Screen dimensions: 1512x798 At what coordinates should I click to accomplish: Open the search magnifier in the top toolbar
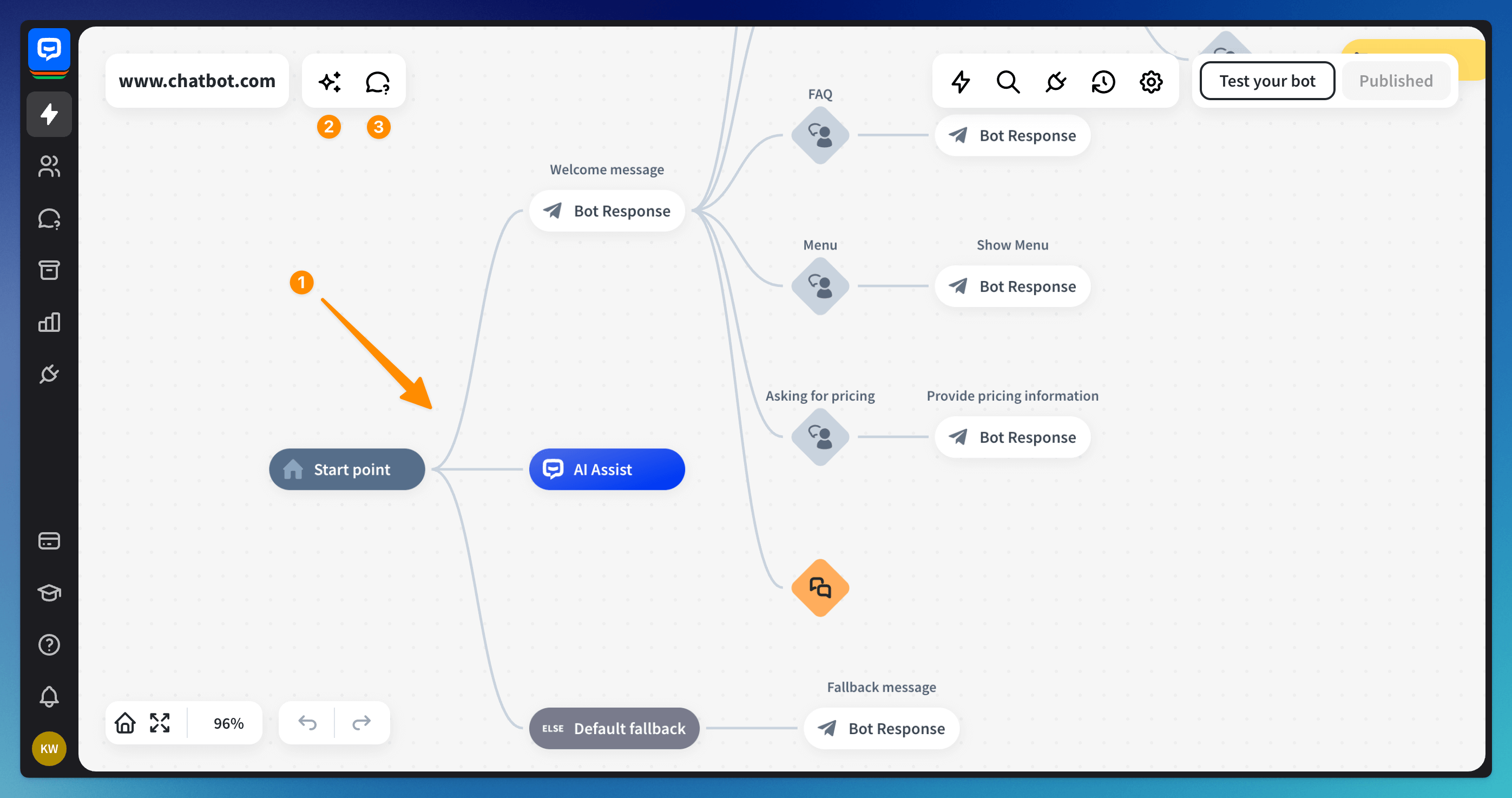coord(1008,82)
